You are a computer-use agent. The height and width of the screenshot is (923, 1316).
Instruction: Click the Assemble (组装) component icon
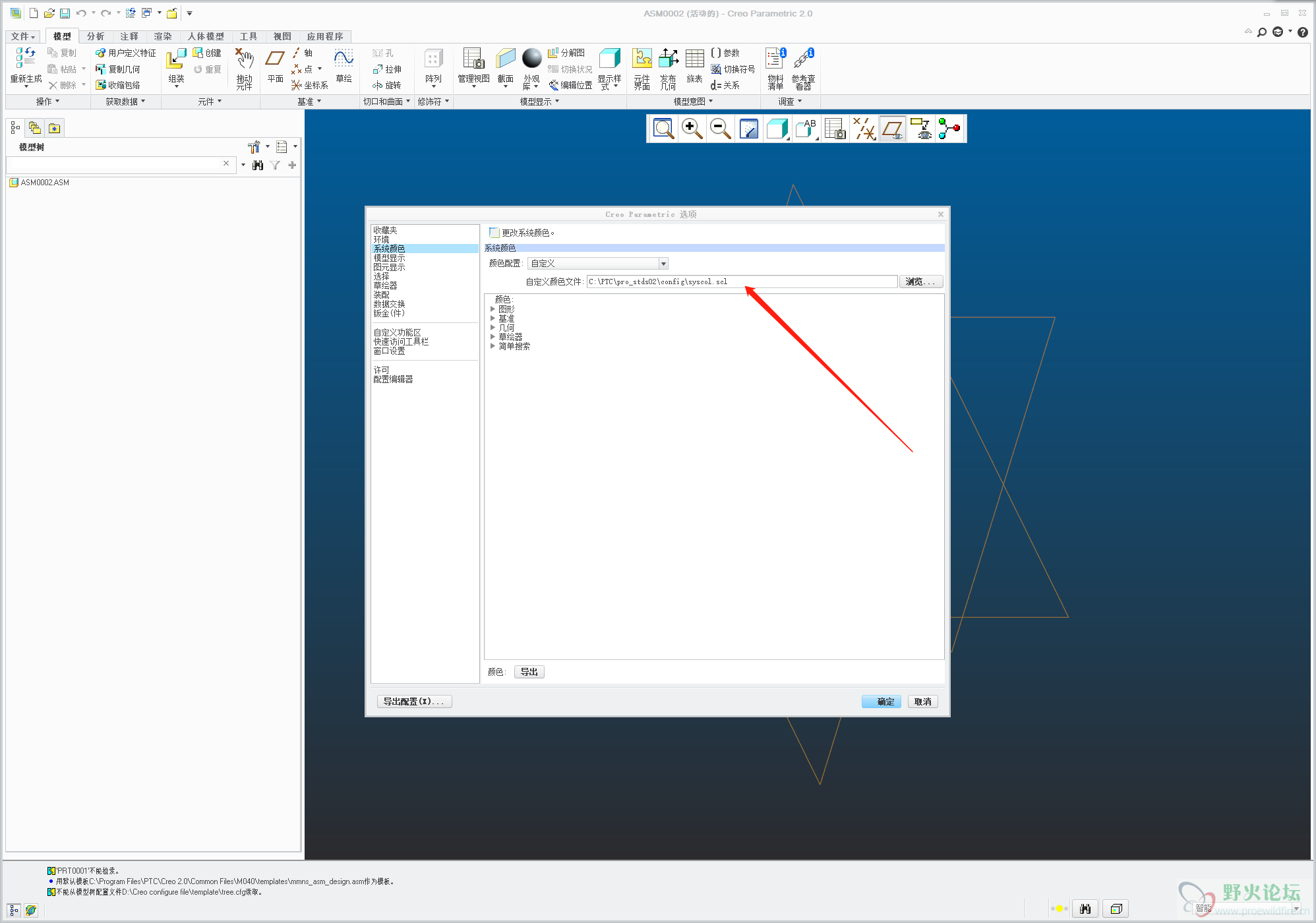[x=176, y=59]
